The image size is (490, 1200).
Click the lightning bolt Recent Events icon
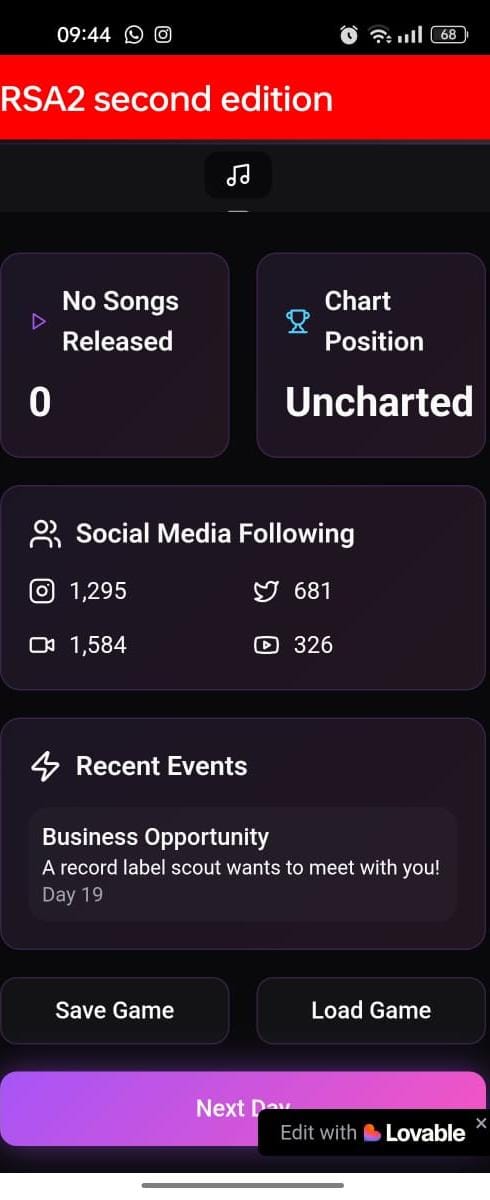[46, 766]
